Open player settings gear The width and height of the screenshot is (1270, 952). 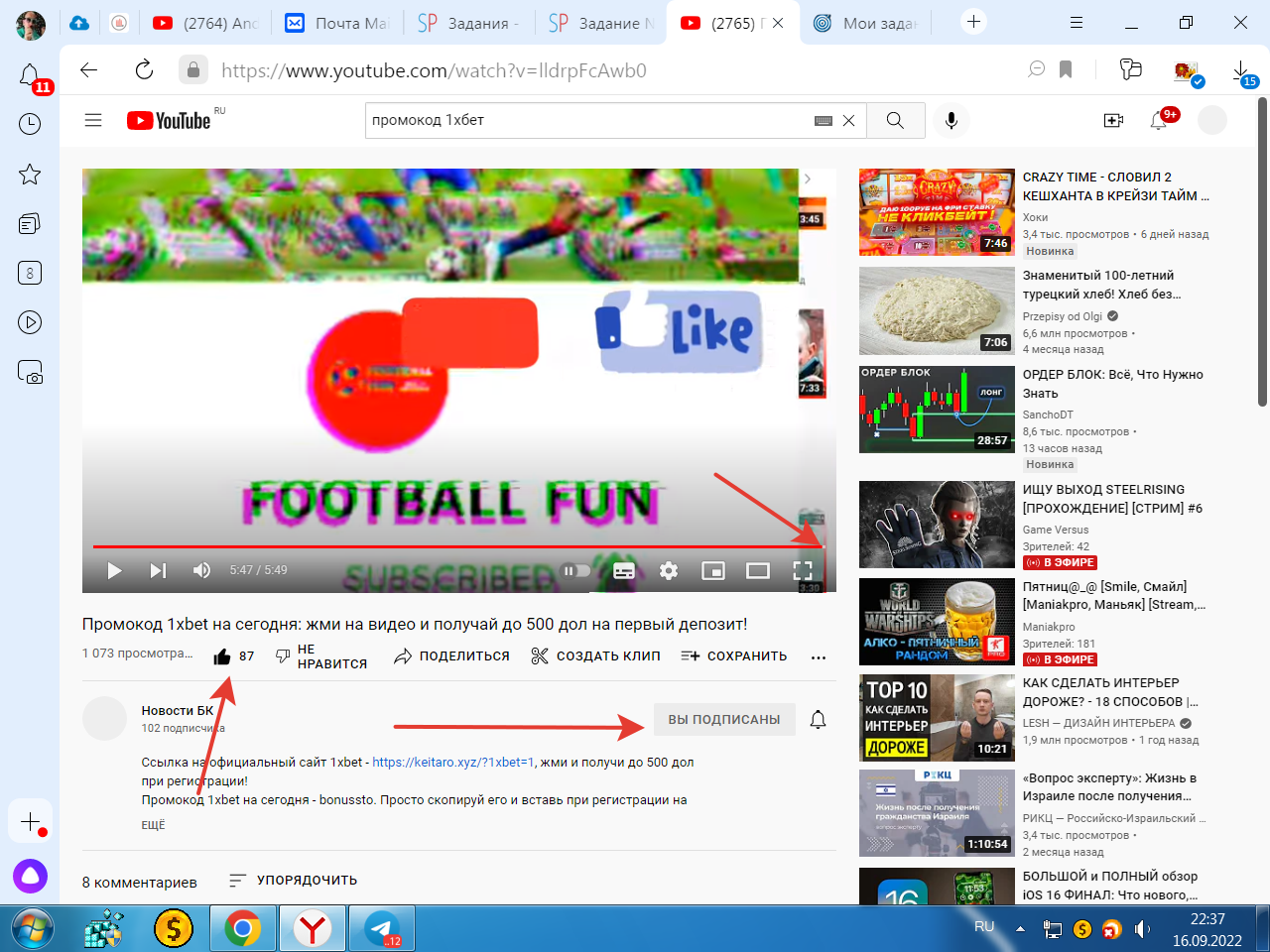click(x=669, y=570)
